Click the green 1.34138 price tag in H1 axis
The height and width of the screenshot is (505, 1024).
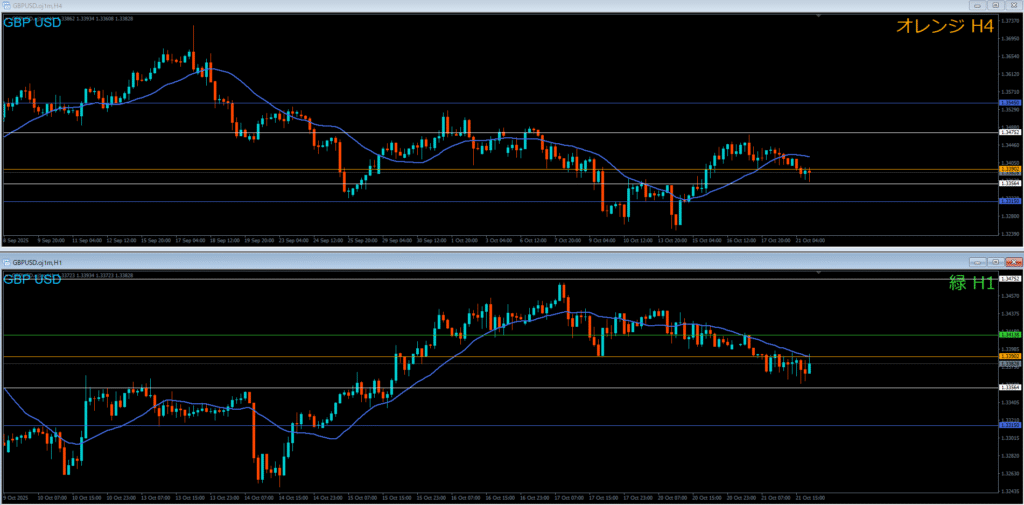click(1010, 335)
